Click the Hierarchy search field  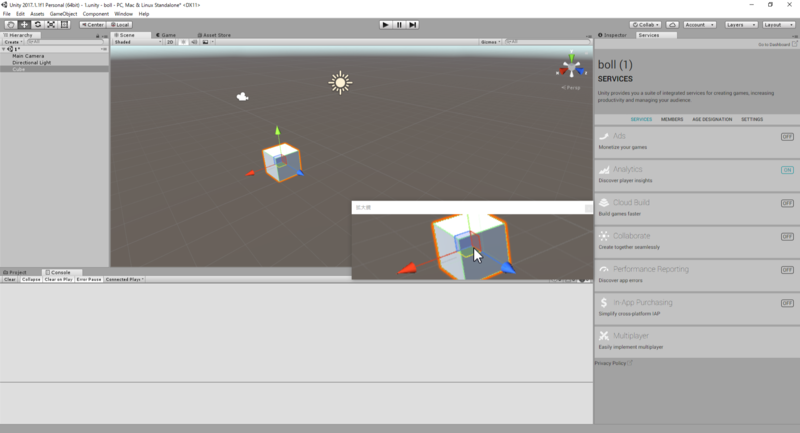coord(64,42)
